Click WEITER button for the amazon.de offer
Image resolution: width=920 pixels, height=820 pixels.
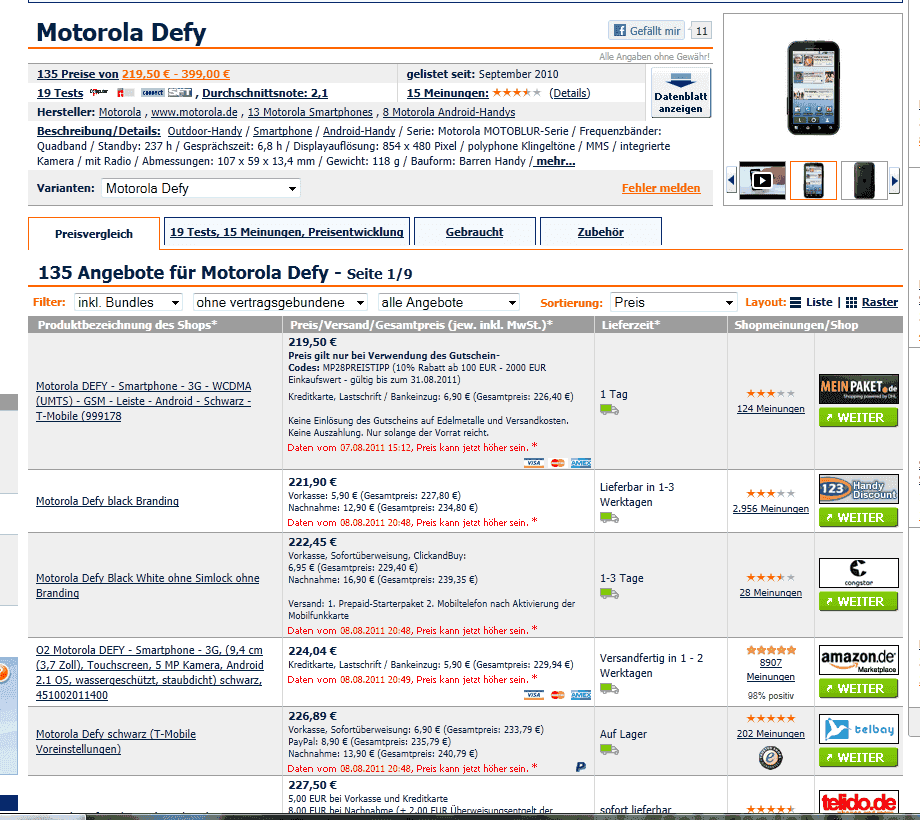click(x=858, y=688)
